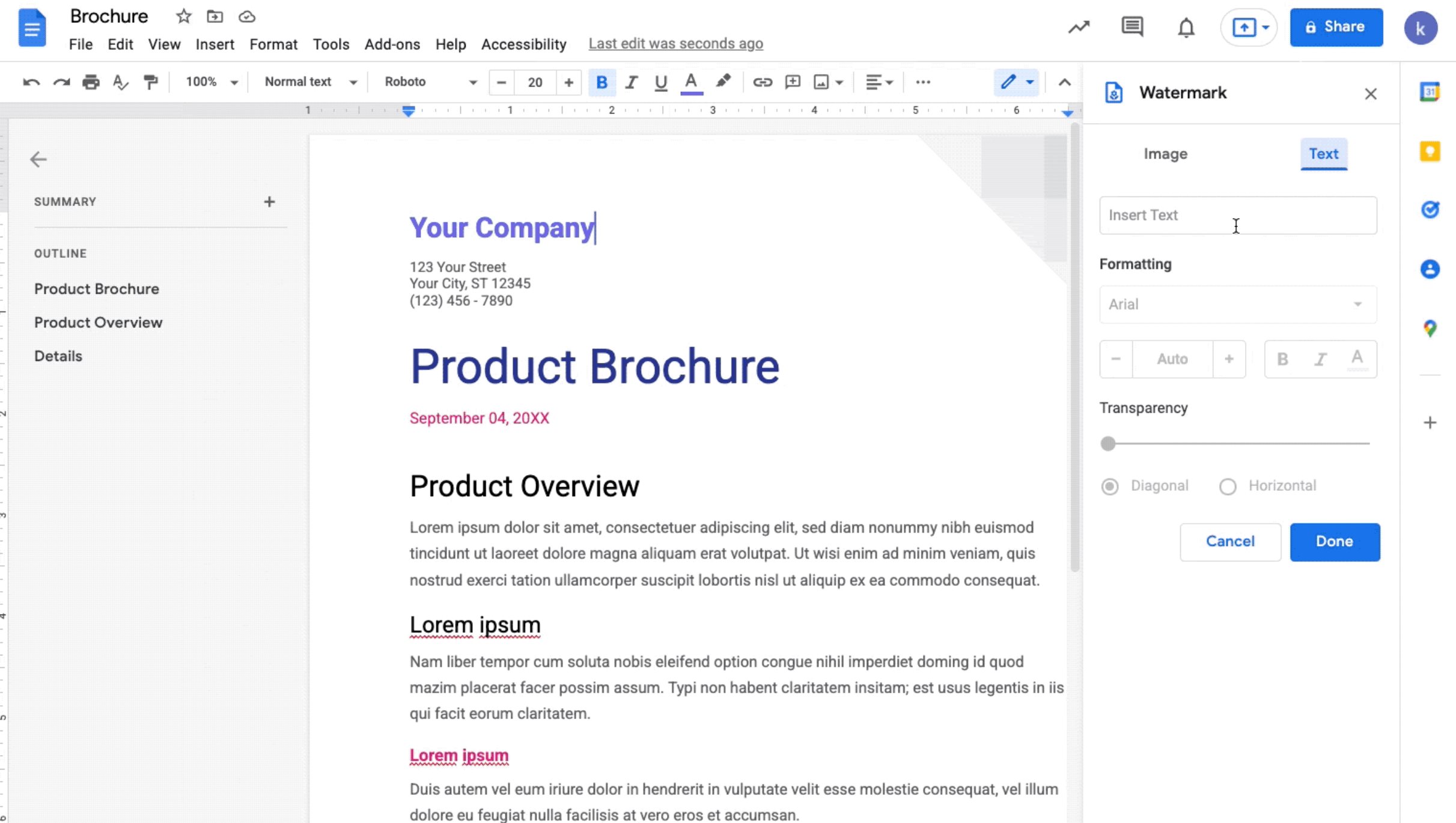Viewport: 1456px width, 823px height.
Task: Print the document via printer icon
Action: (x=91, y=82)
